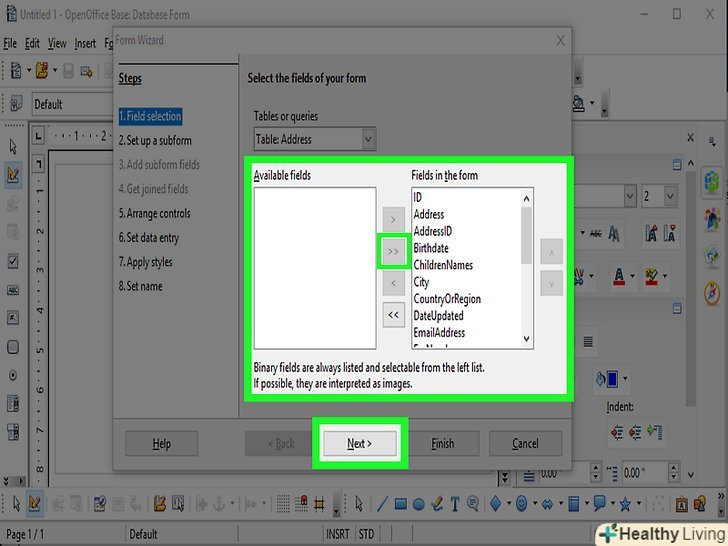Insert a Text Box (ABC) control from left toolbar
This screenshot has width=728, height=546.
13,290
